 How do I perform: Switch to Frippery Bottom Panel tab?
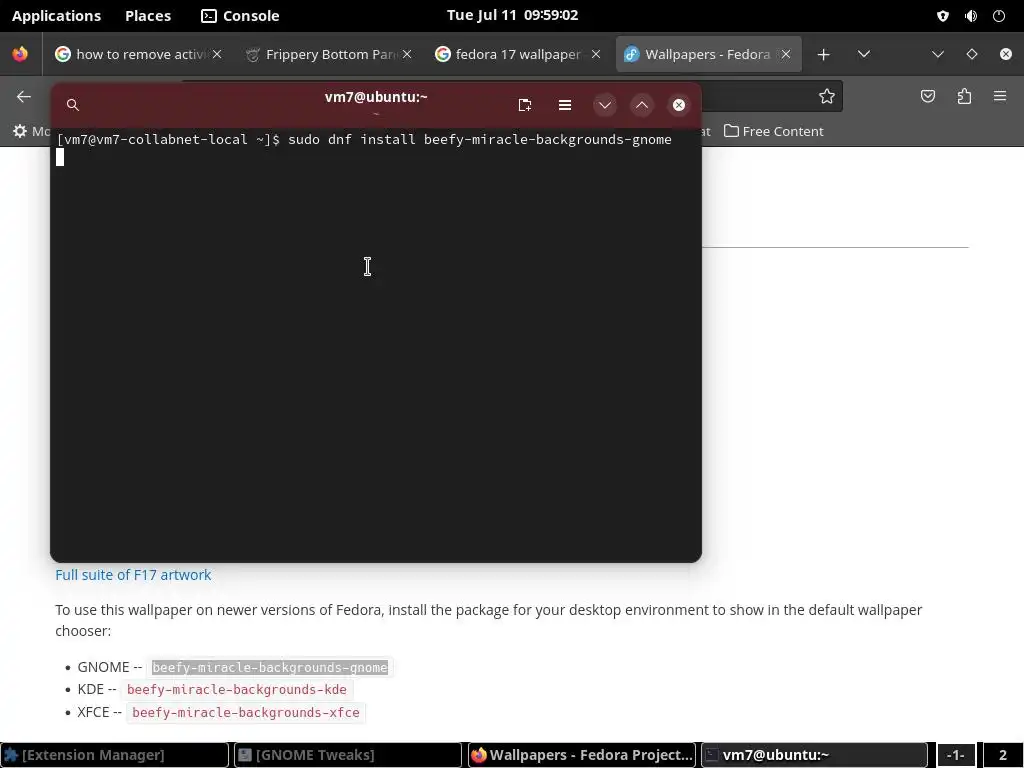328,54
